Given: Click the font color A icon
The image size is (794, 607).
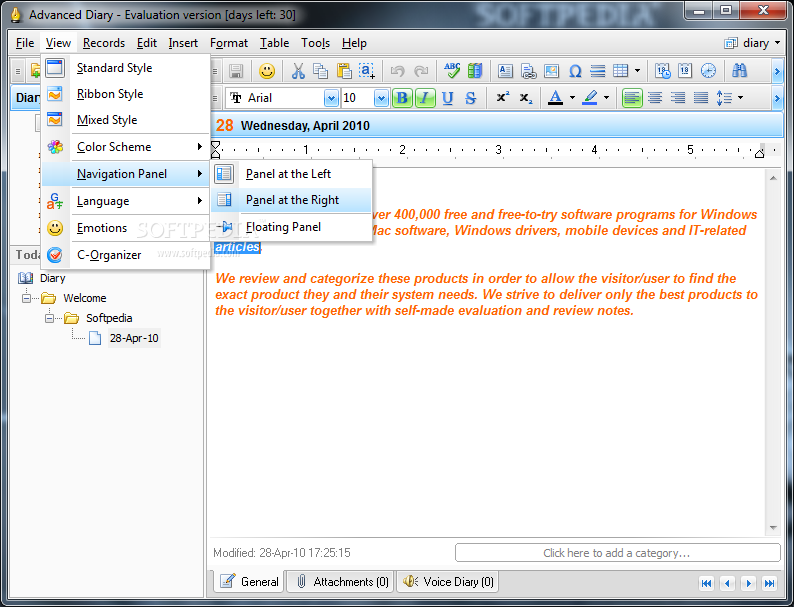Looking at the screenshot, I should pos(555,98).
